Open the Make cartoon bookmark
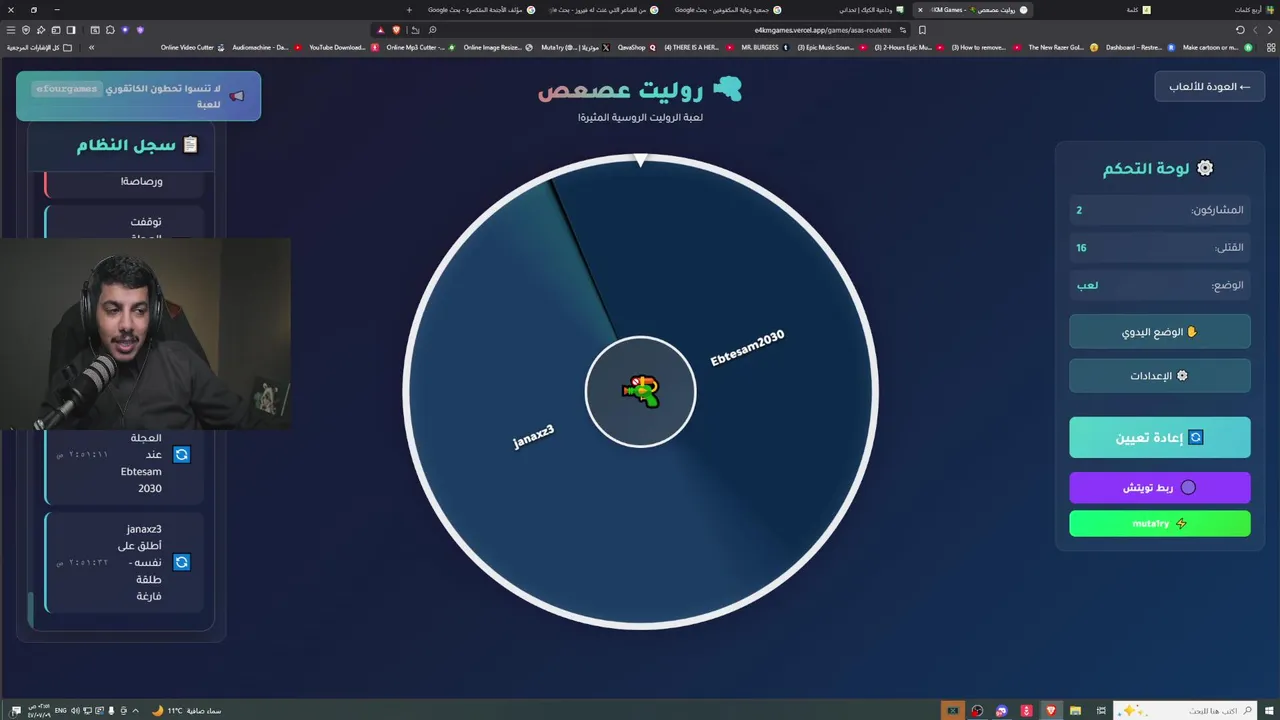Viewport: 1280px width, 720px height. pos(1216,47)
